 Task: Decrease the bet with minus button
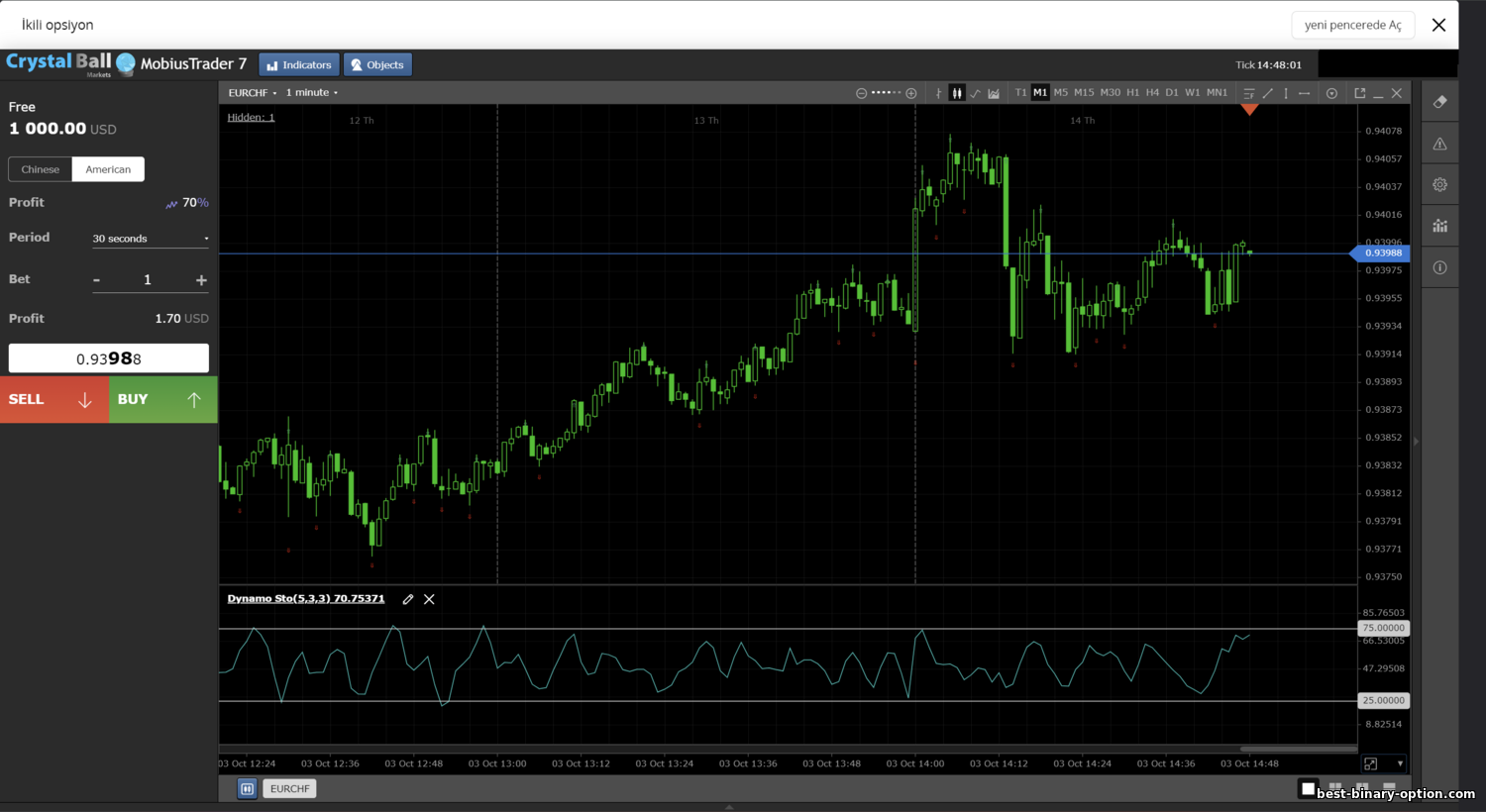(96, 280)
